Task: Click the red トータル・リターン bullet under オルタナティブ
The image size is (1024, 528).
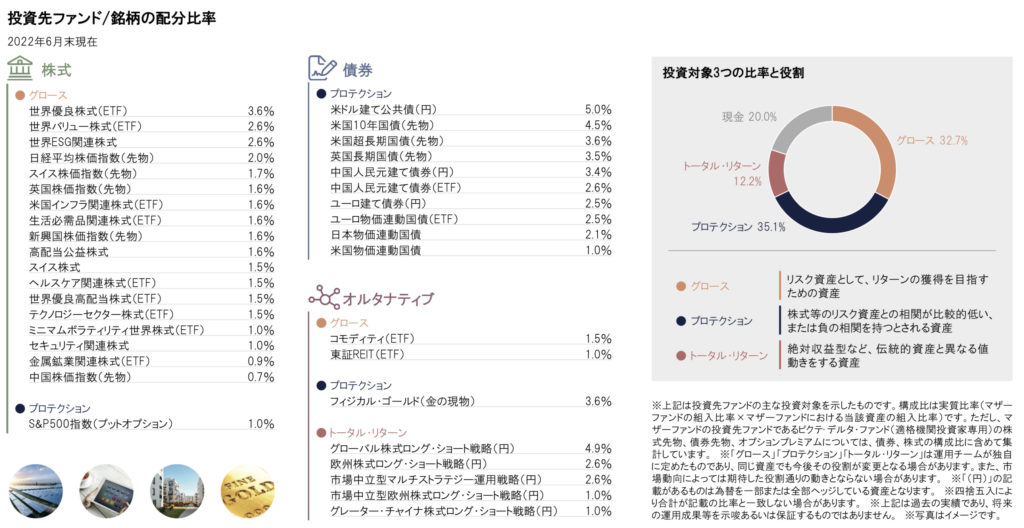Action: click(x=321, y=432)
